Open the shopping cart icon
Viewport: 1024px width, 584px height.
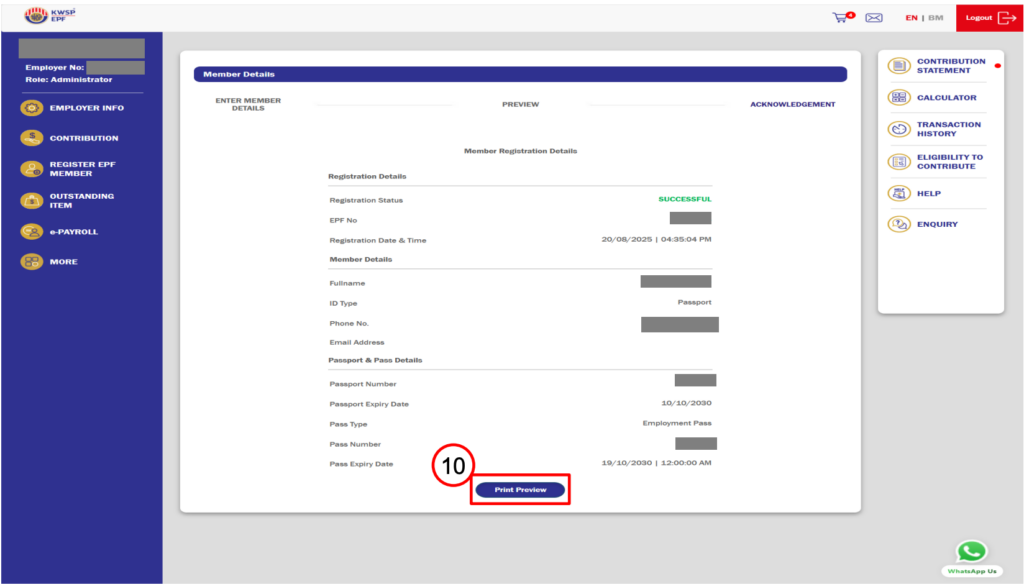[842, 17]
